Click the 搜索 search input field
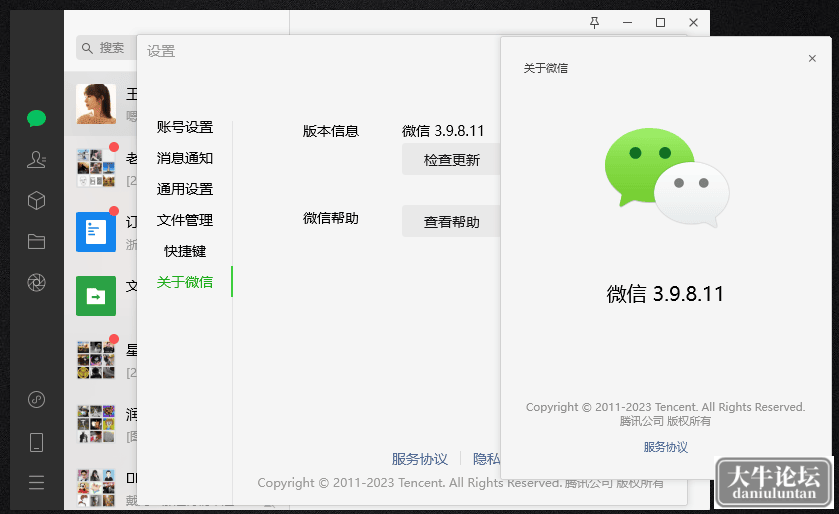Screen dimensions: 839x514 pos(106,48)
